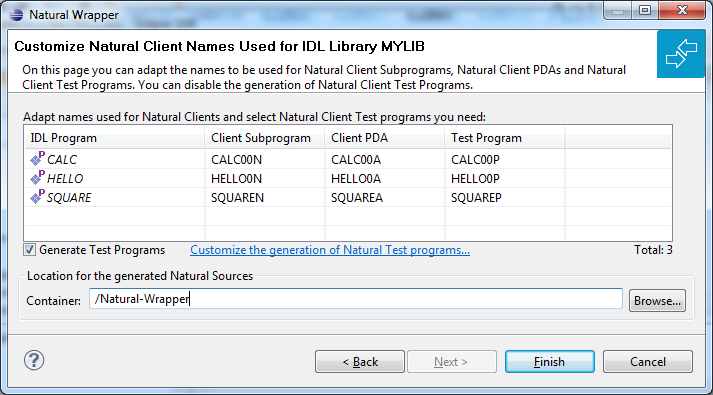Screen dimensions: 713x395
Task: Go to previous page with Back button
Action: [360, 361]
